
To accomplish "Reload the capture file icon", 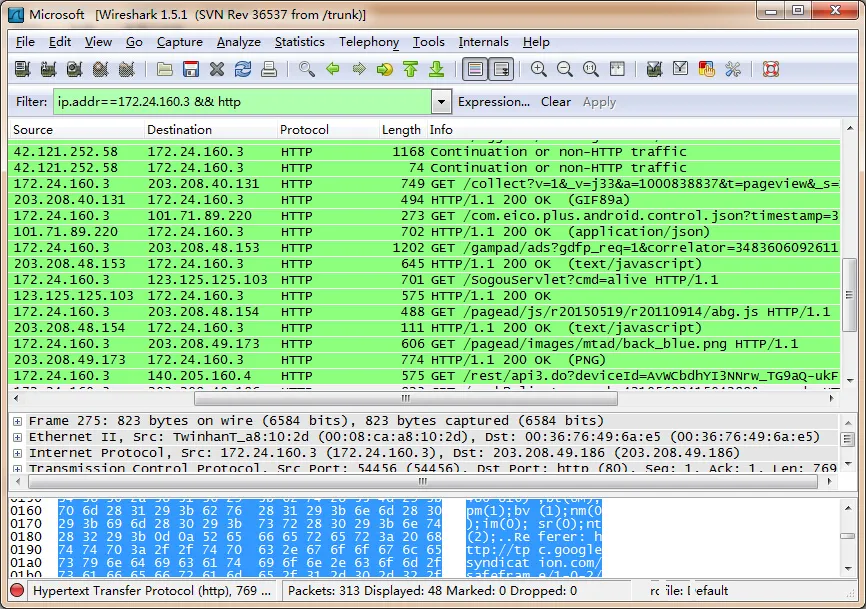I will [243, 69].
